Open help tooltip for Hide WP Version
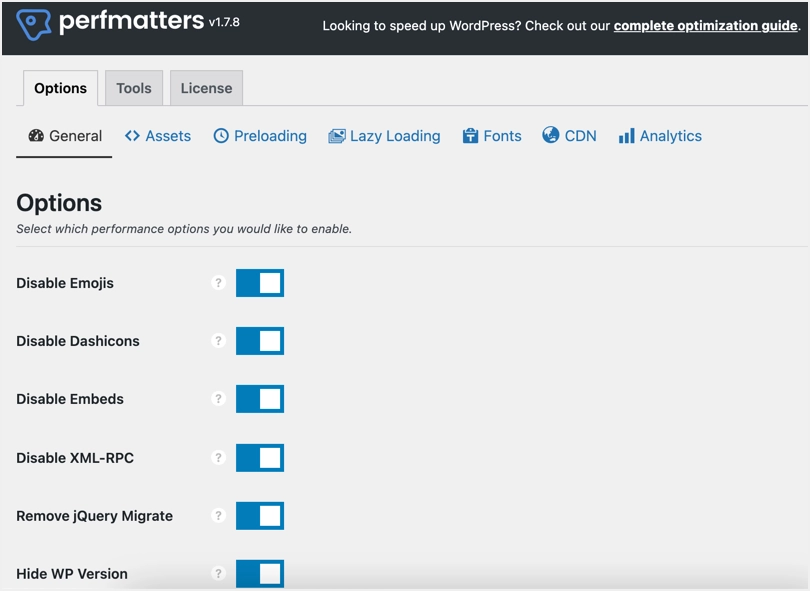This screenshot has height=591, width=810. pos(219,573)
